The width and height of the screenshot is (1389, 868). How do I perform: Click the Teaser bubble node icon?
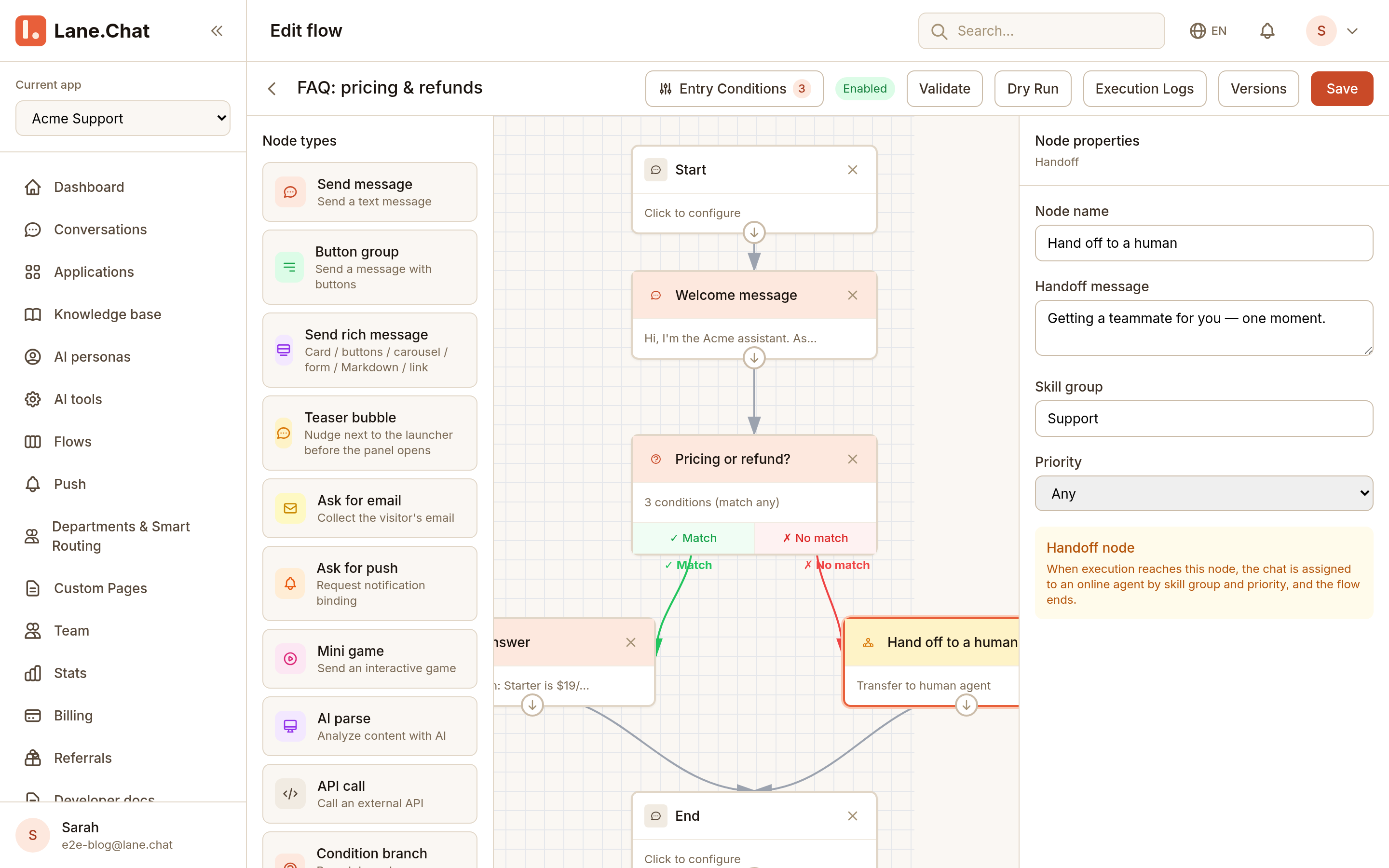pyautogui.click(x=284, y=434)
